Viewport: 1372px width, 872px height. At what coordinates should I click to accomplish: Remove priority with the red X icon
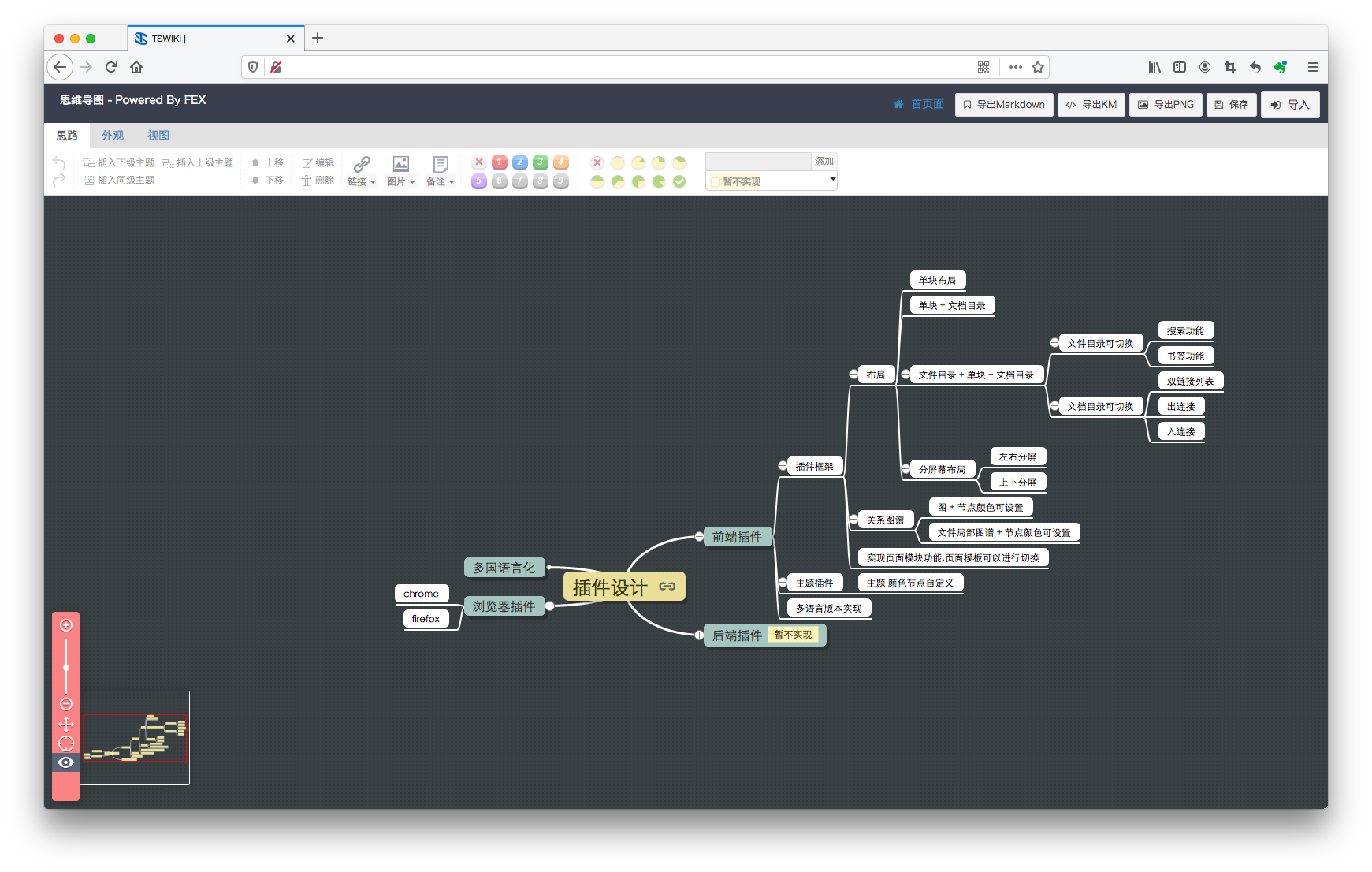tap(478, 162)
